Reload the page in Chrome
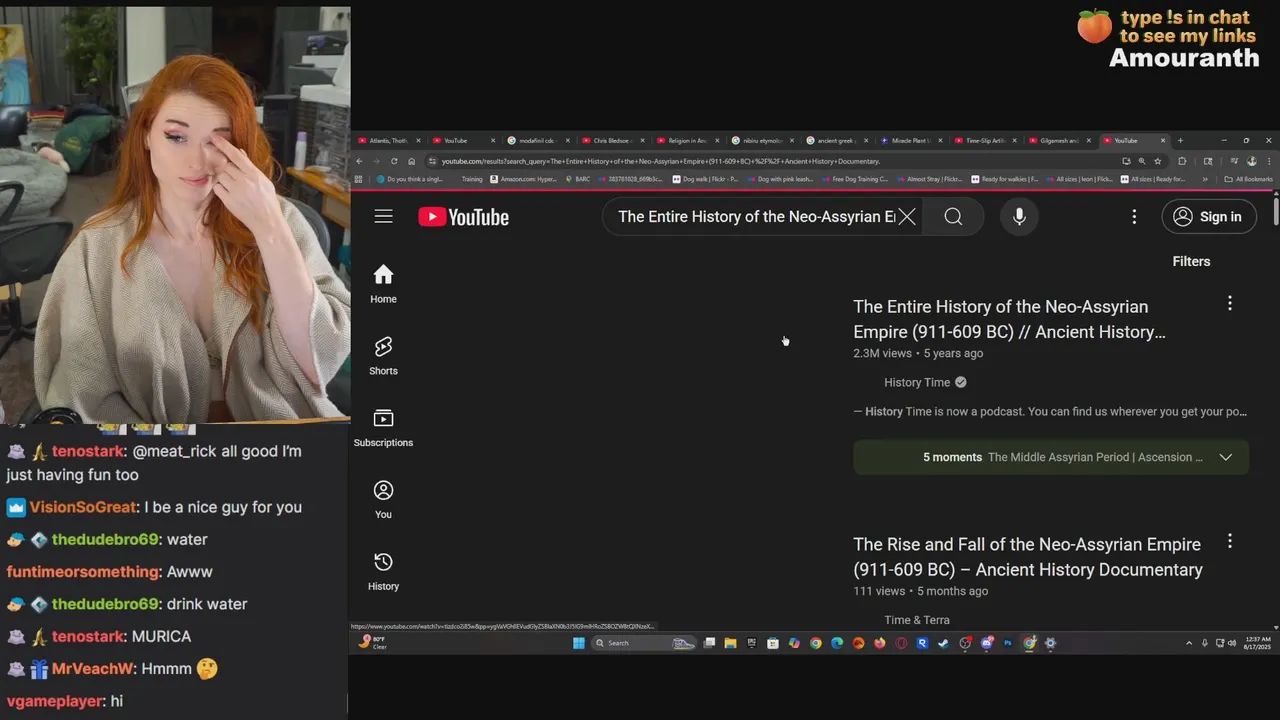This screenshot has width=1280, height=720. (394, 161)
